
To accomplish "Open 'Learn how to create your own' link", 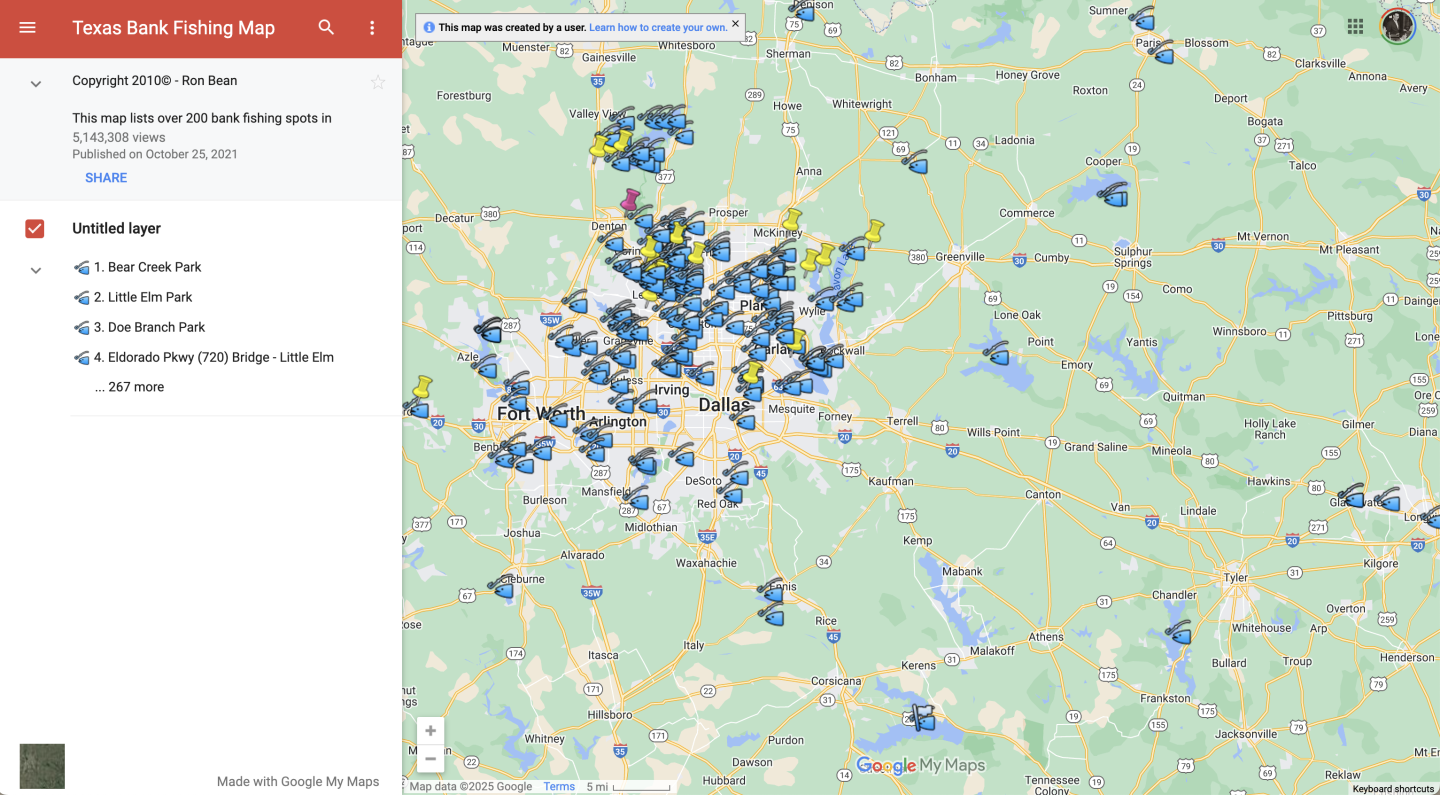I will pos(657,28).
